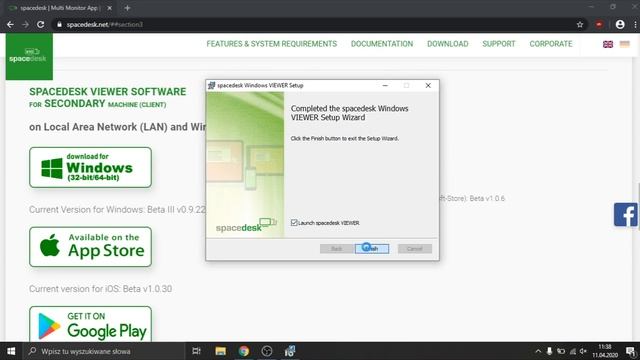
Task: Open the notification center icon
Action: coord(631,351)
